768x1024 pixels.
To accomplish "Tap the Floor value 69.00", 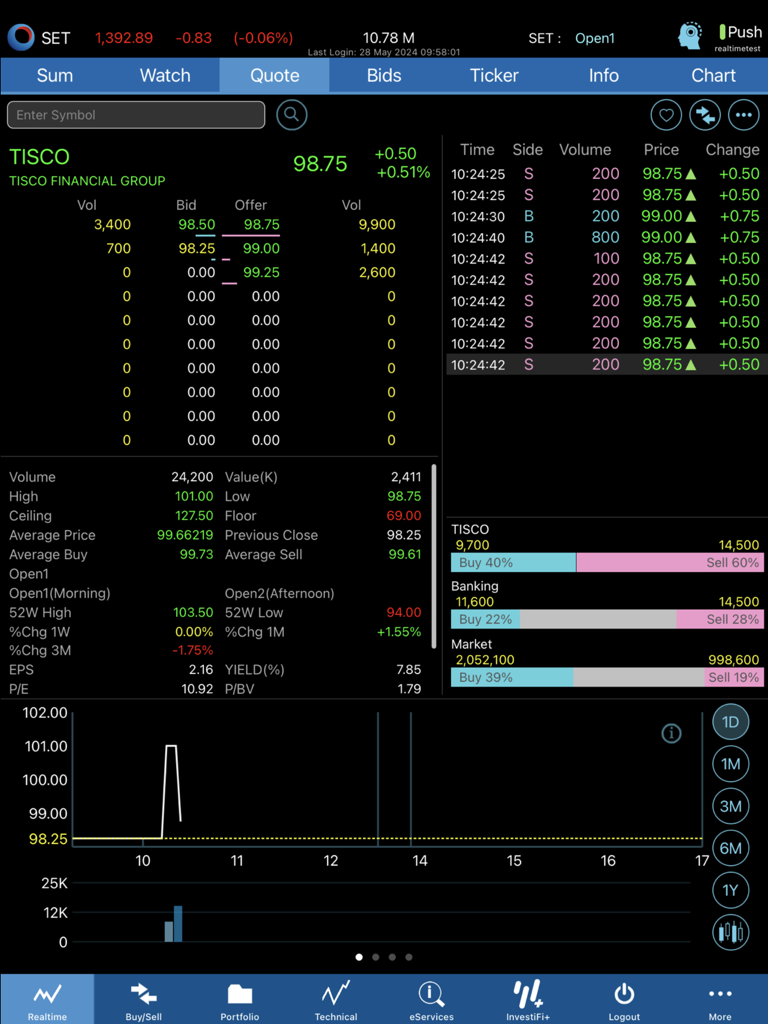I will pyautogui.click(x=404, y=516).
